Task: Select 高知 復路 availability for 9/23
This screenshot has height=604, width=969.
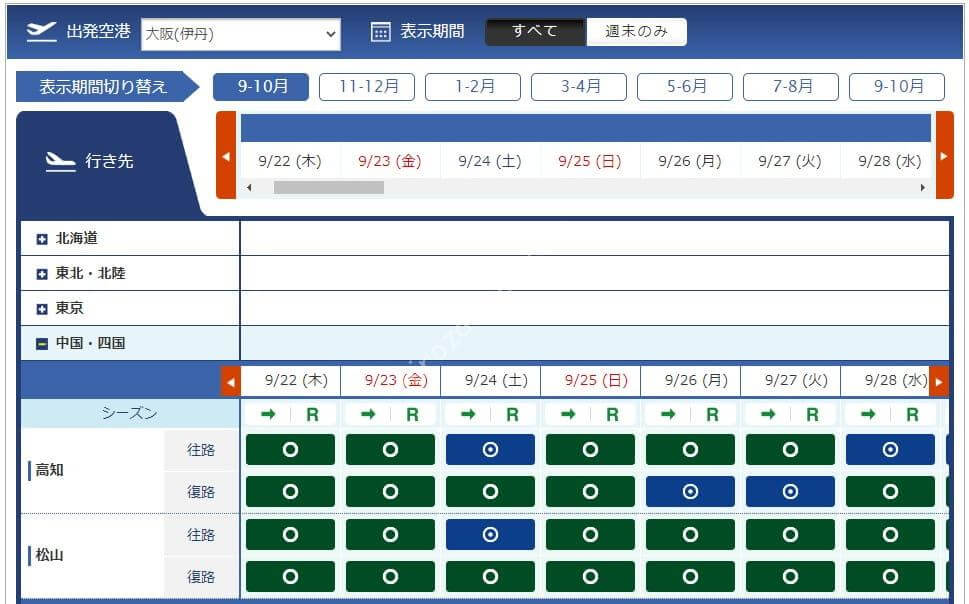Action: click(391, 491)
